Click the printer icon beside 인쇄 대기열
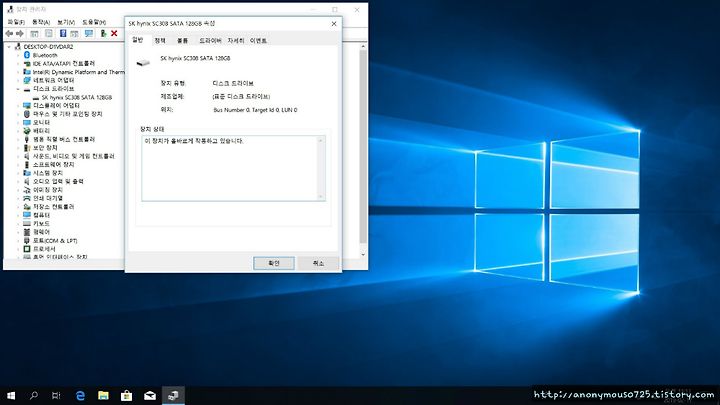 (x=27, y=198)
